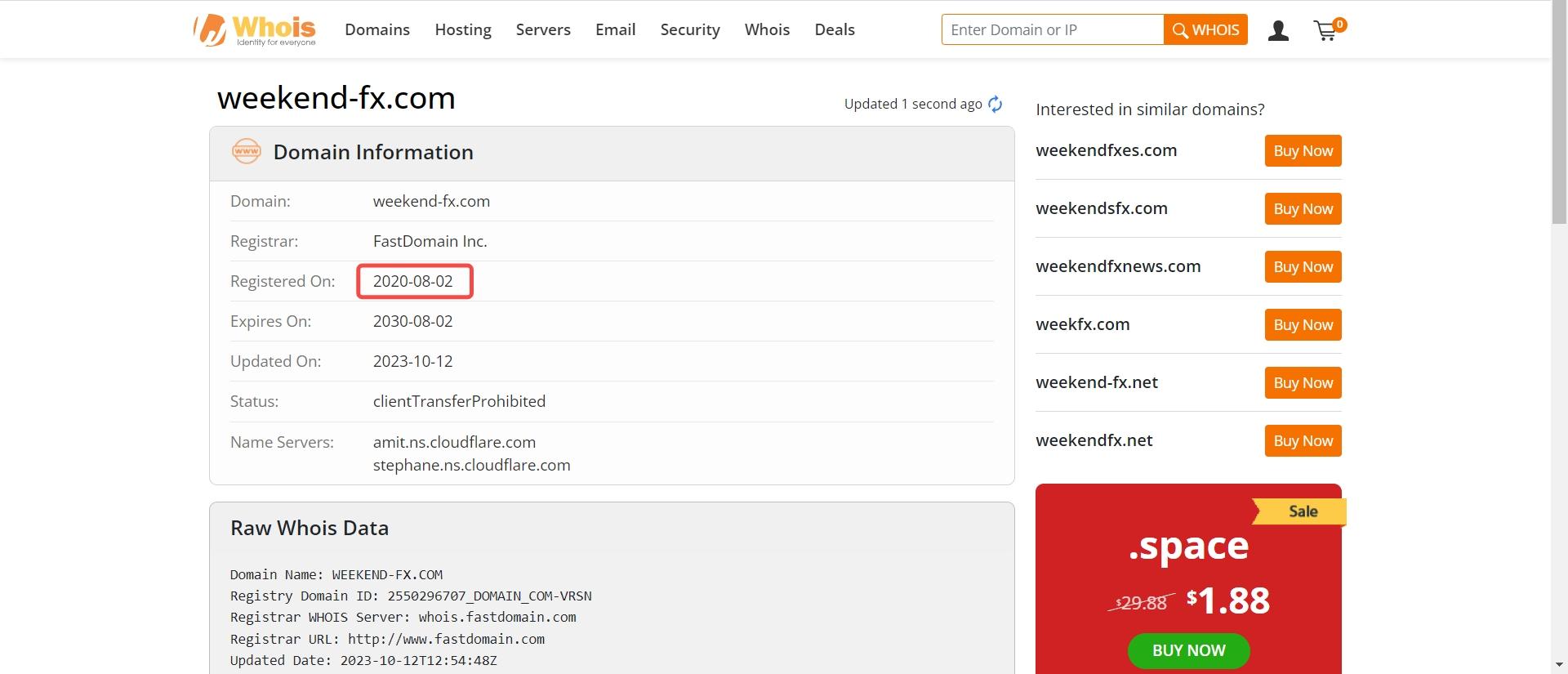
Task: Click the orange WHOIS search button
Action: pos(1205,29)
